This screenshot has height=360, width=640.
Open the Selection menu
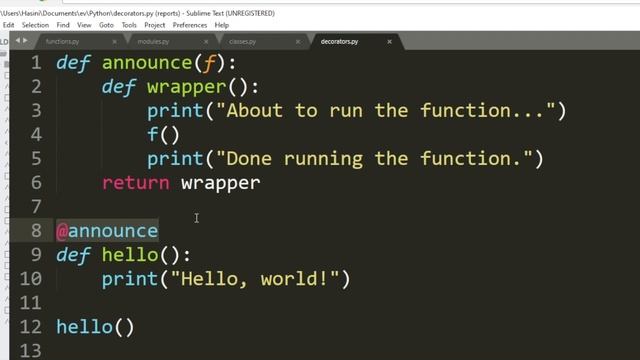coord(35,25)
